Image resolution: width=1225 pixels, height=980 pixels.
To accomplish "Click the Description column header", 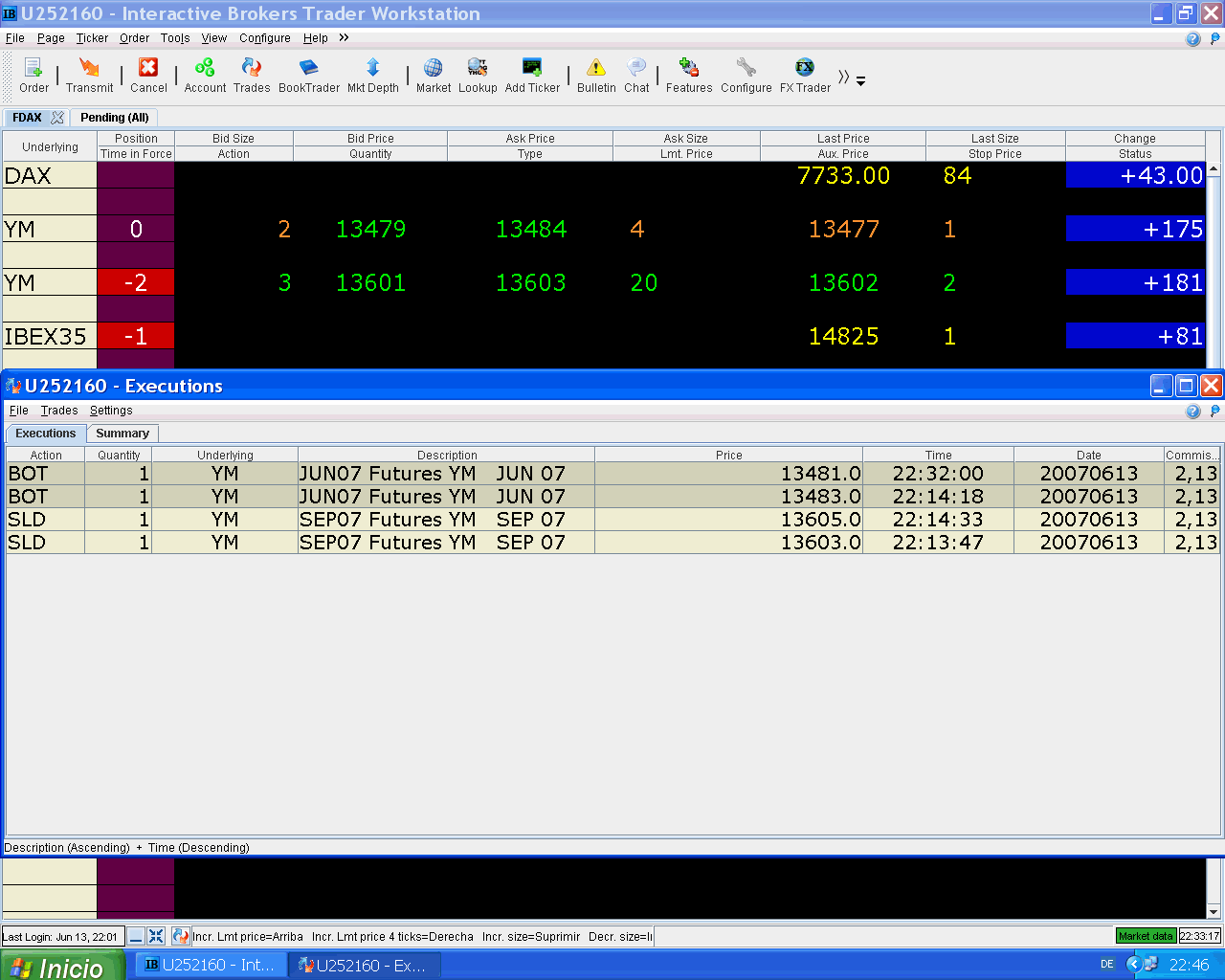I will (446, 455).
